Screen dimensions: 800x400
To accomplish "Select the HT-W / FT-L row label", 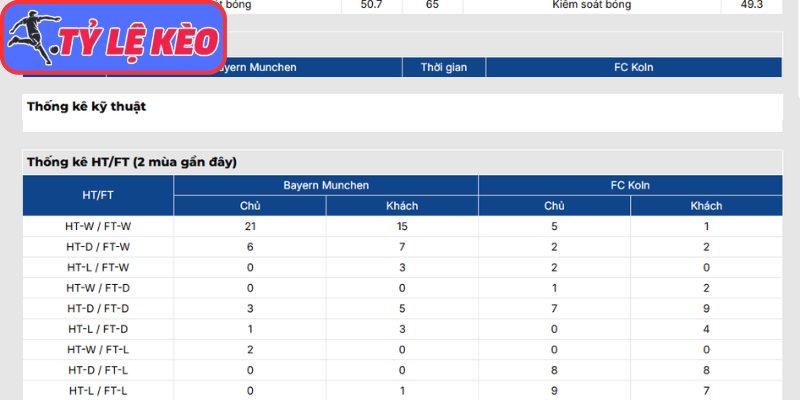I will coord(98,350).
